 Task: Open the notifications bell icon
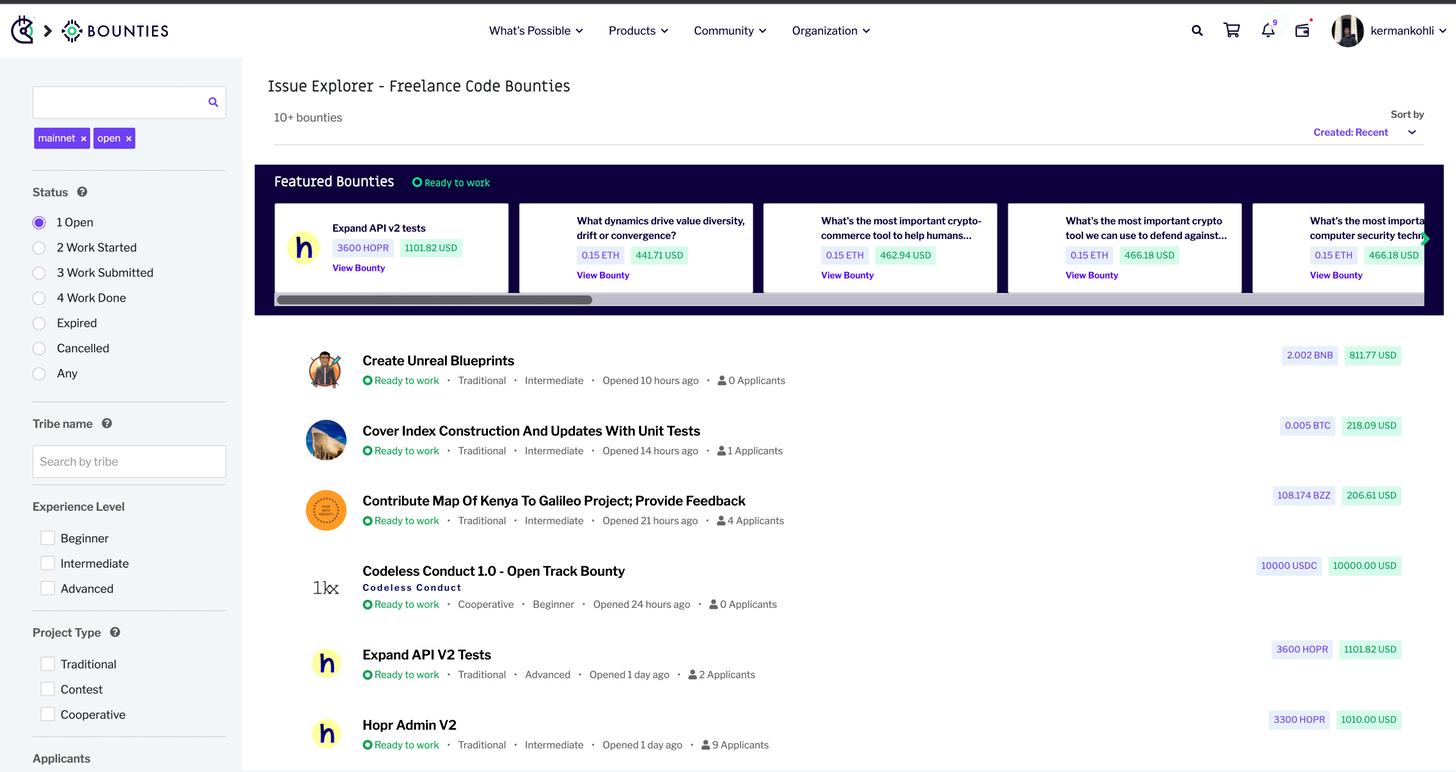[1268, 31]
